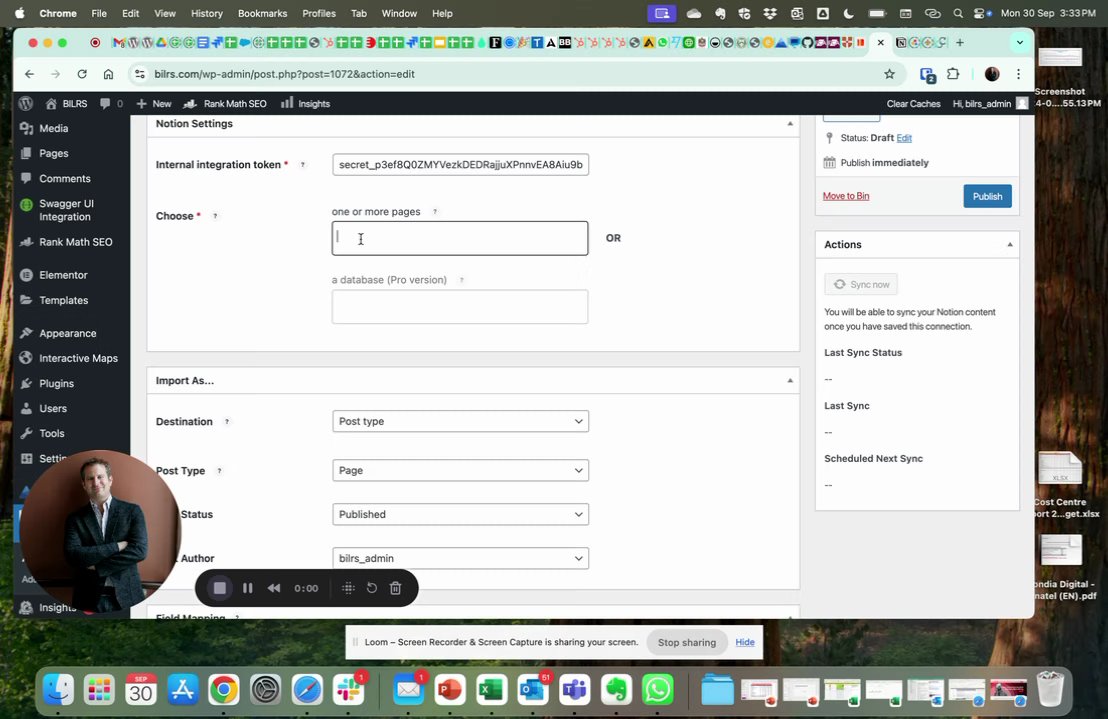Show help tooltip for Destination

click(x=227, y=422)
